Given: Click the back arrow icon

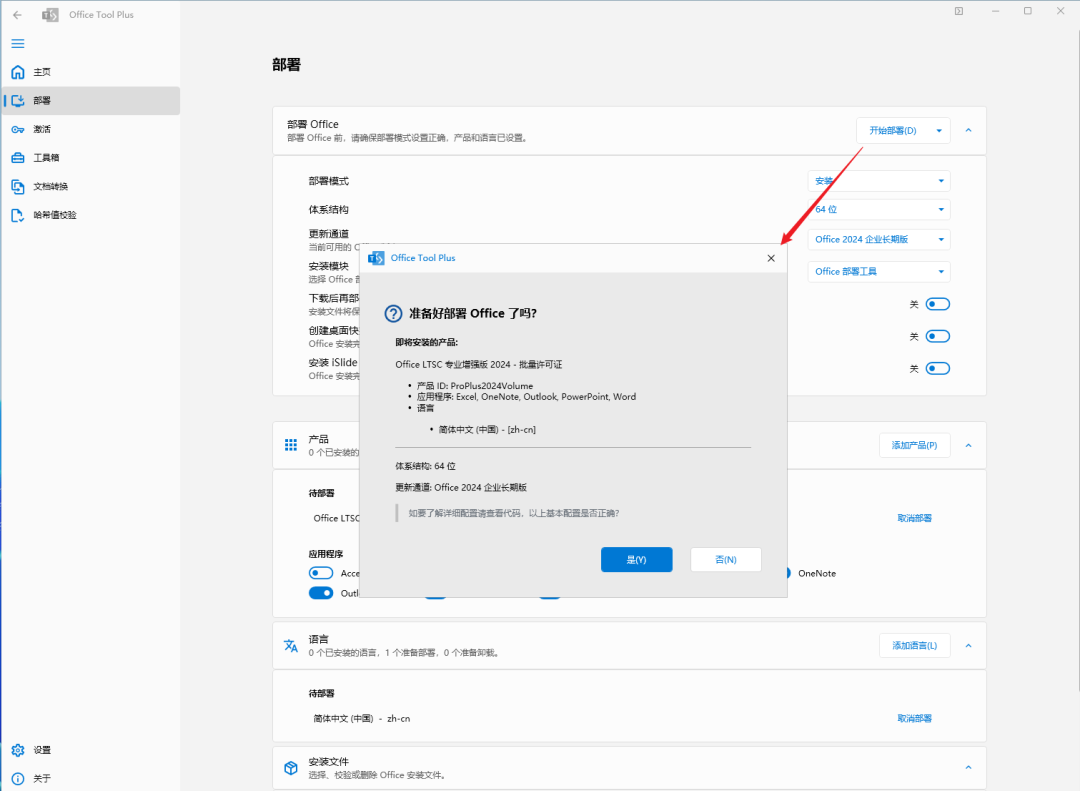Looking at the screenshot, I should (17, 15).
